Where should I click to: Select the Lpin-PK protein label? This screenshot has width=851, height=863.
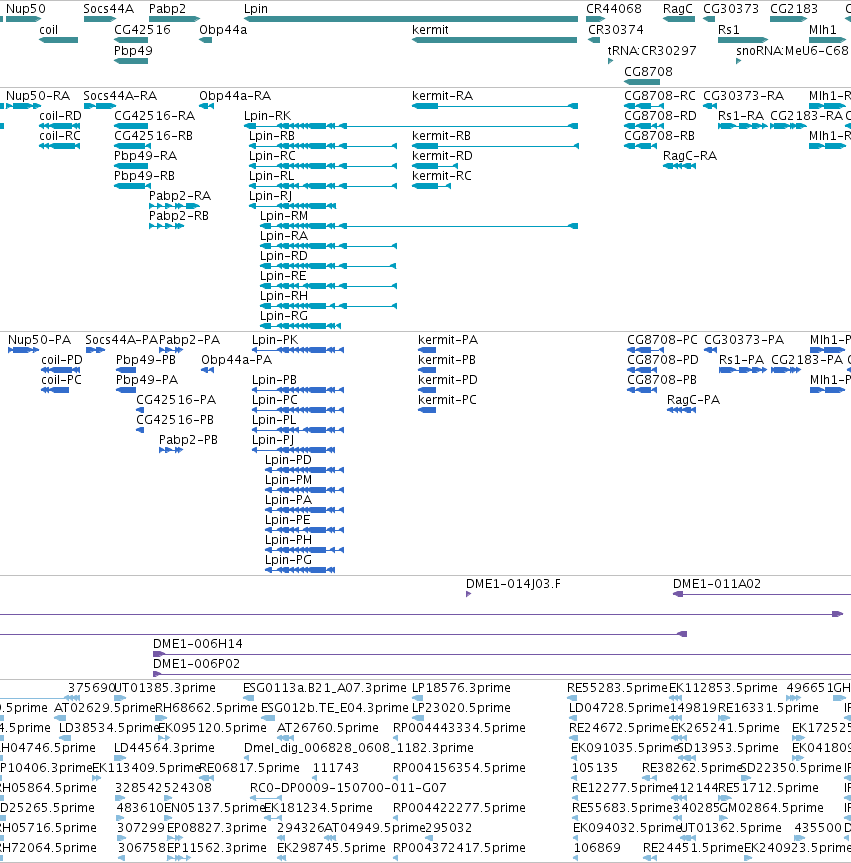[x=275, y=340]
